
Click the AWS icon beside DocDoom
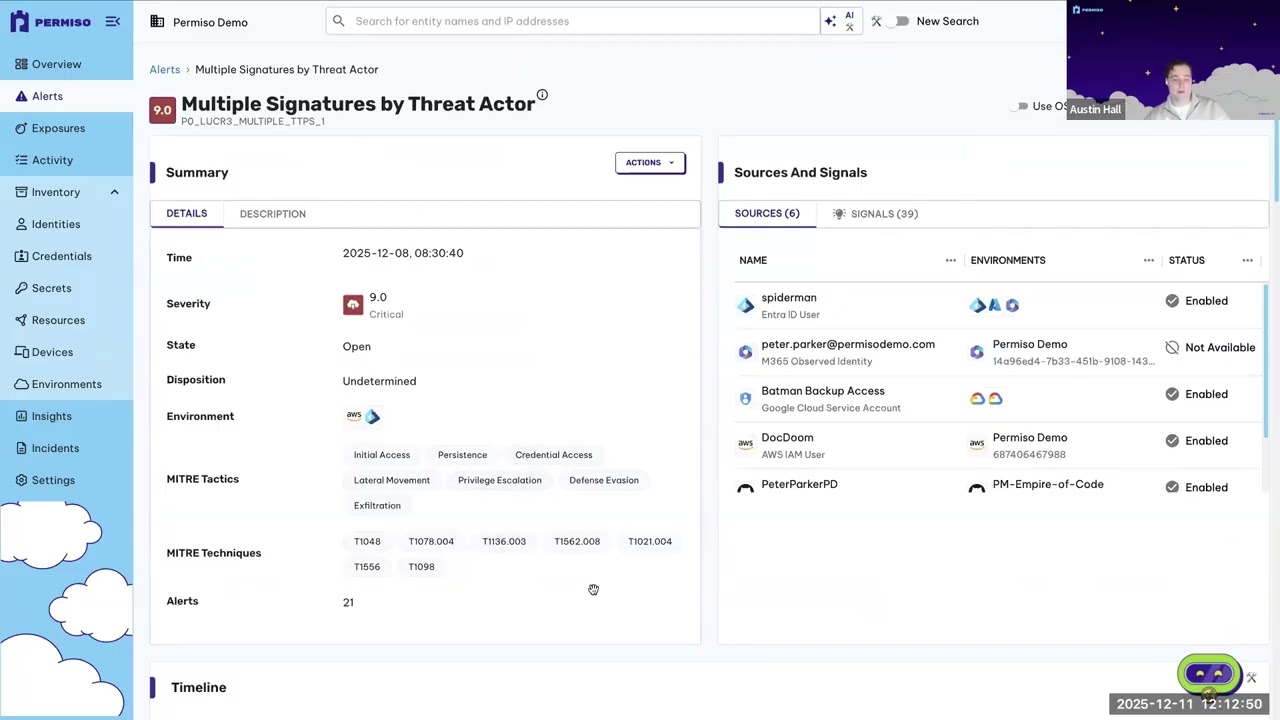[745, 444]
